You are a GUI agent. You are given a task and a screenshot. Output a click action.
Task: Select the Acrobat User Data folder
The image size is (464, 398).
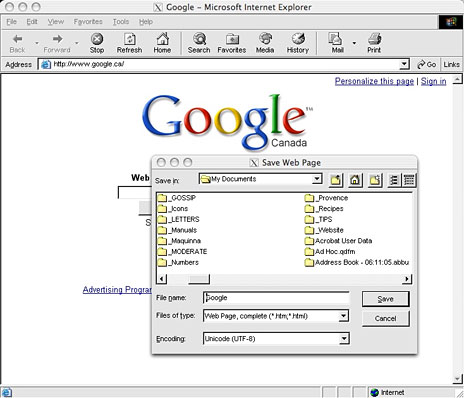(339, 241)
